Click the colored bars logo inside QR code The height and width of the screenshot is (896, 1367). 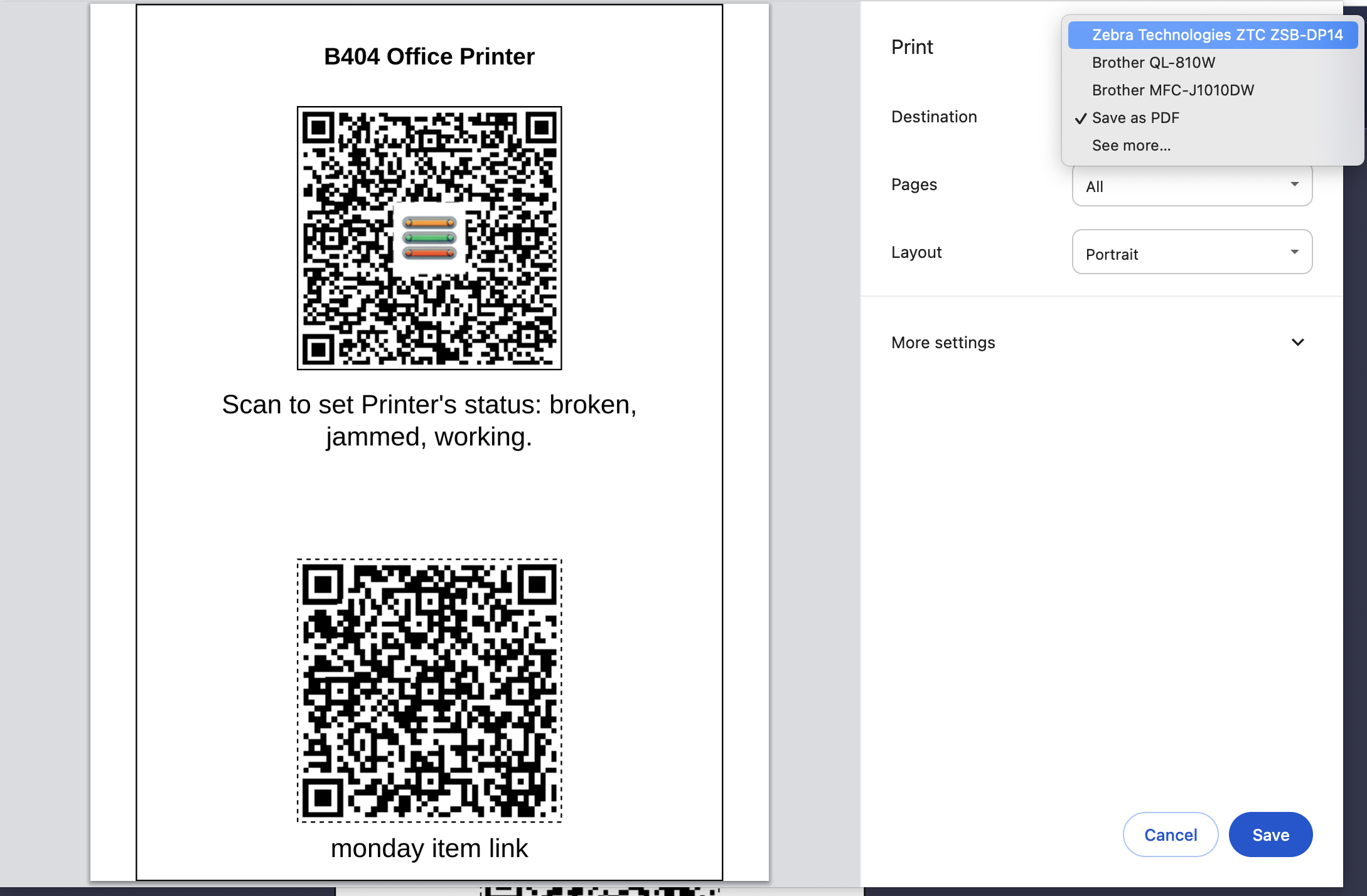pos(429,238)
